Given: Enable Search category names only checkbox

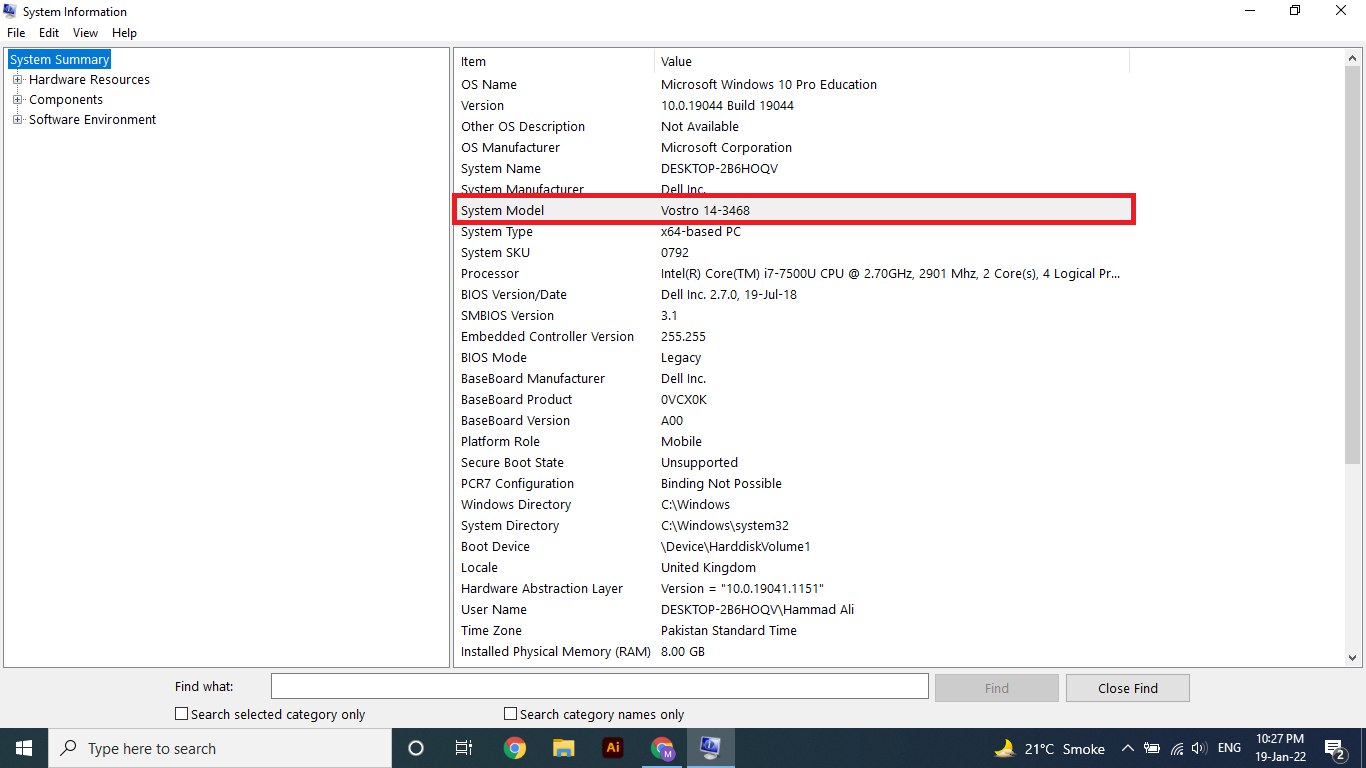Looking at the screenshot, I should [510, 714].
